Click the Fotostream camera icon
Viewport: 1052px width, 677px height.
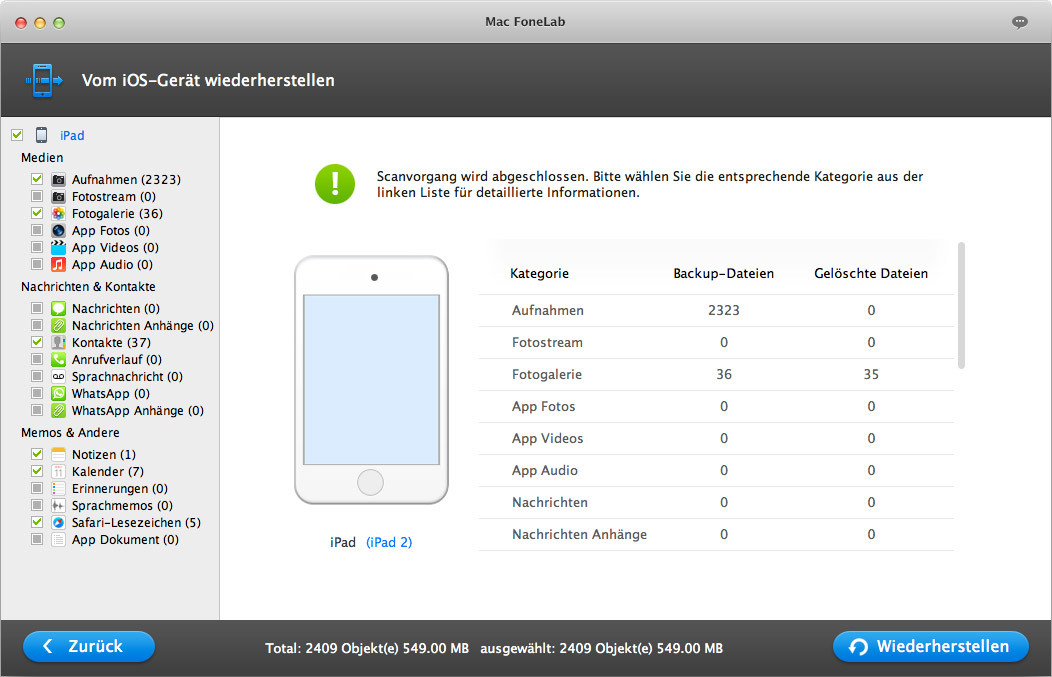[x=58, y=197]
